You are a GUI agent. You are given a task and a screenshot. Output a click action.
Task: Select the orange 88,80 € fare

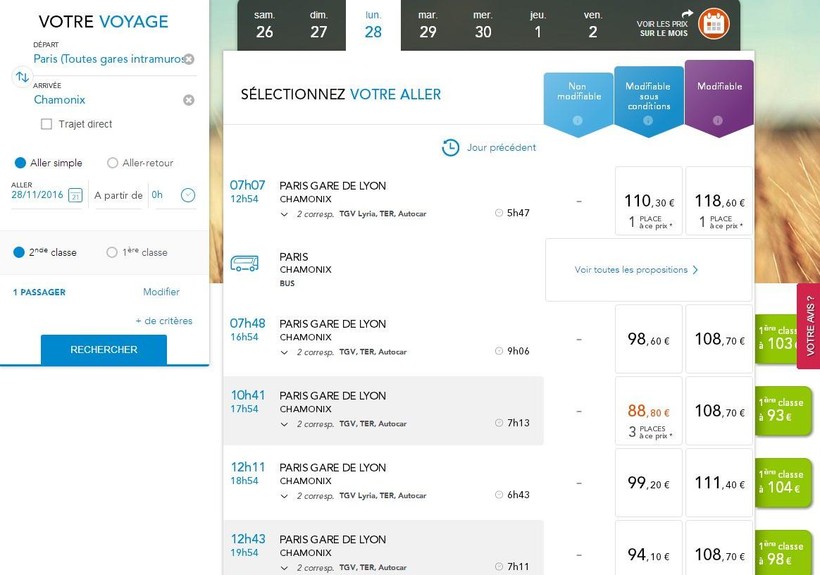(x=649, y=411)
